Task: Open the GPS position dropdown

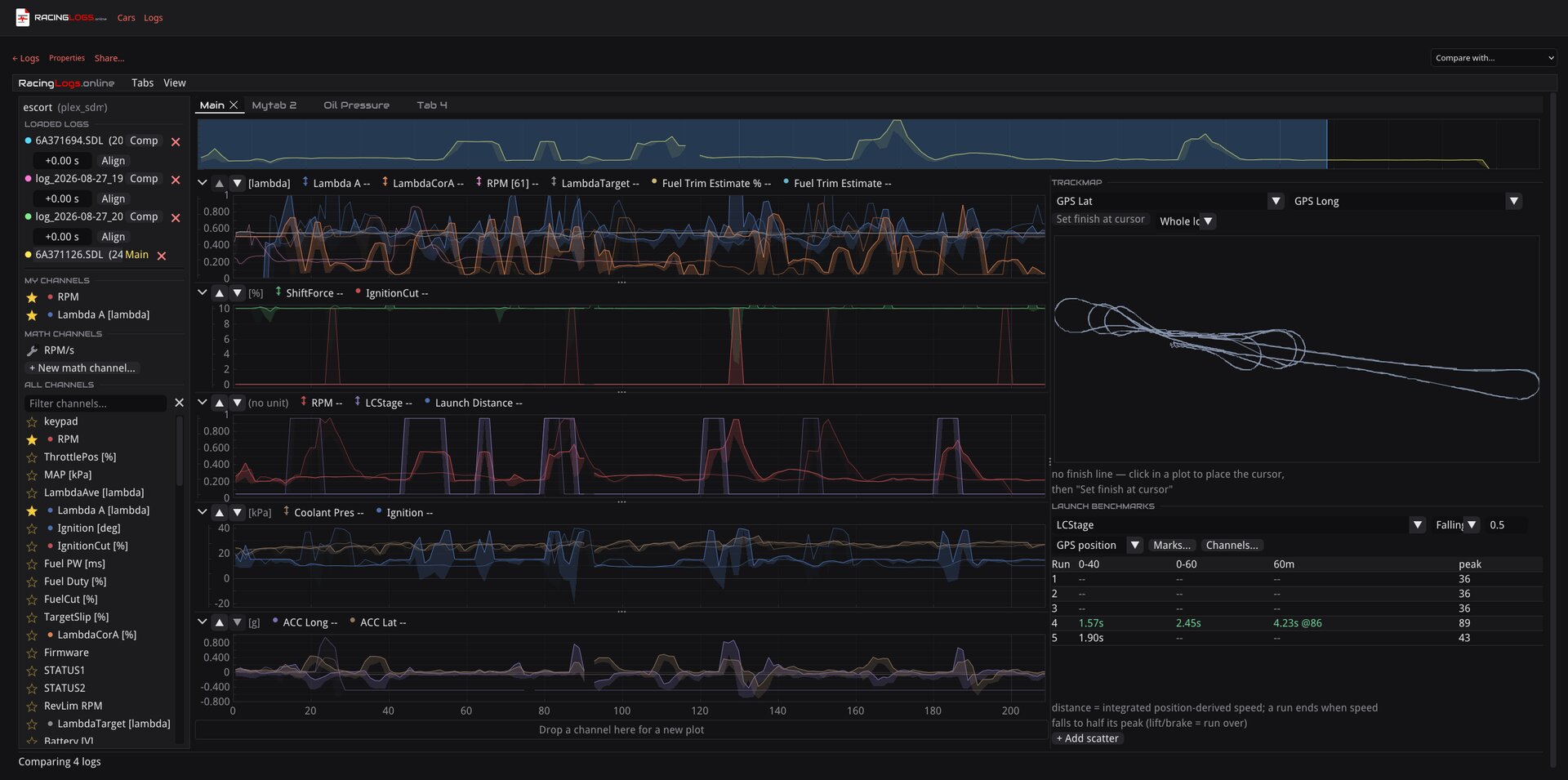Action: click(x=1098, y=546)
